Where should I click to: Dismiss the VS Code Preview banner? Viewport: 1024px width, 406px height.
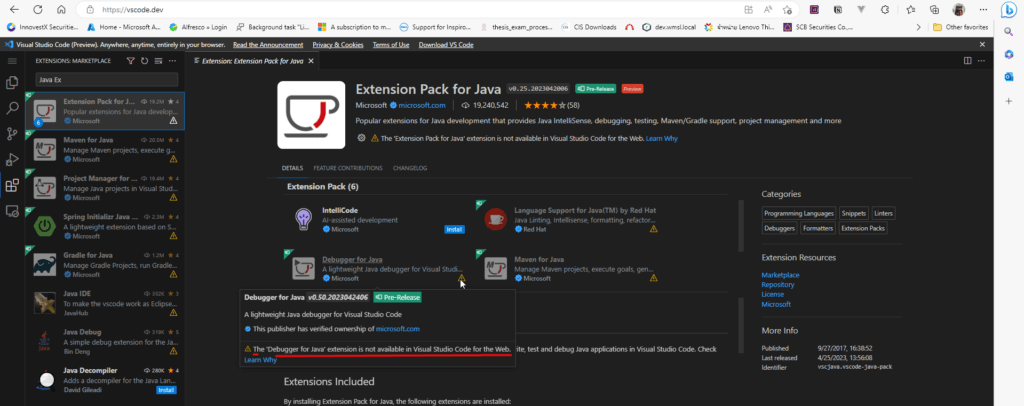pos(982,44)
